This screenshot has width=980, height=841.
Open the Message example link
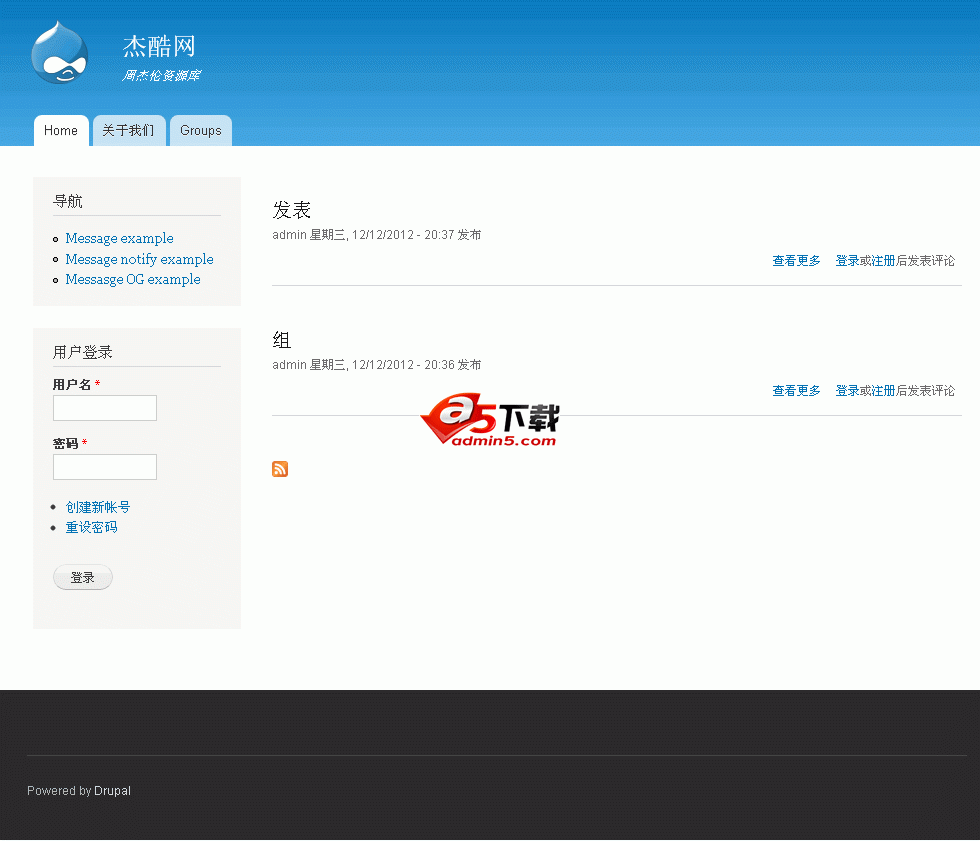tap(119, 238)
